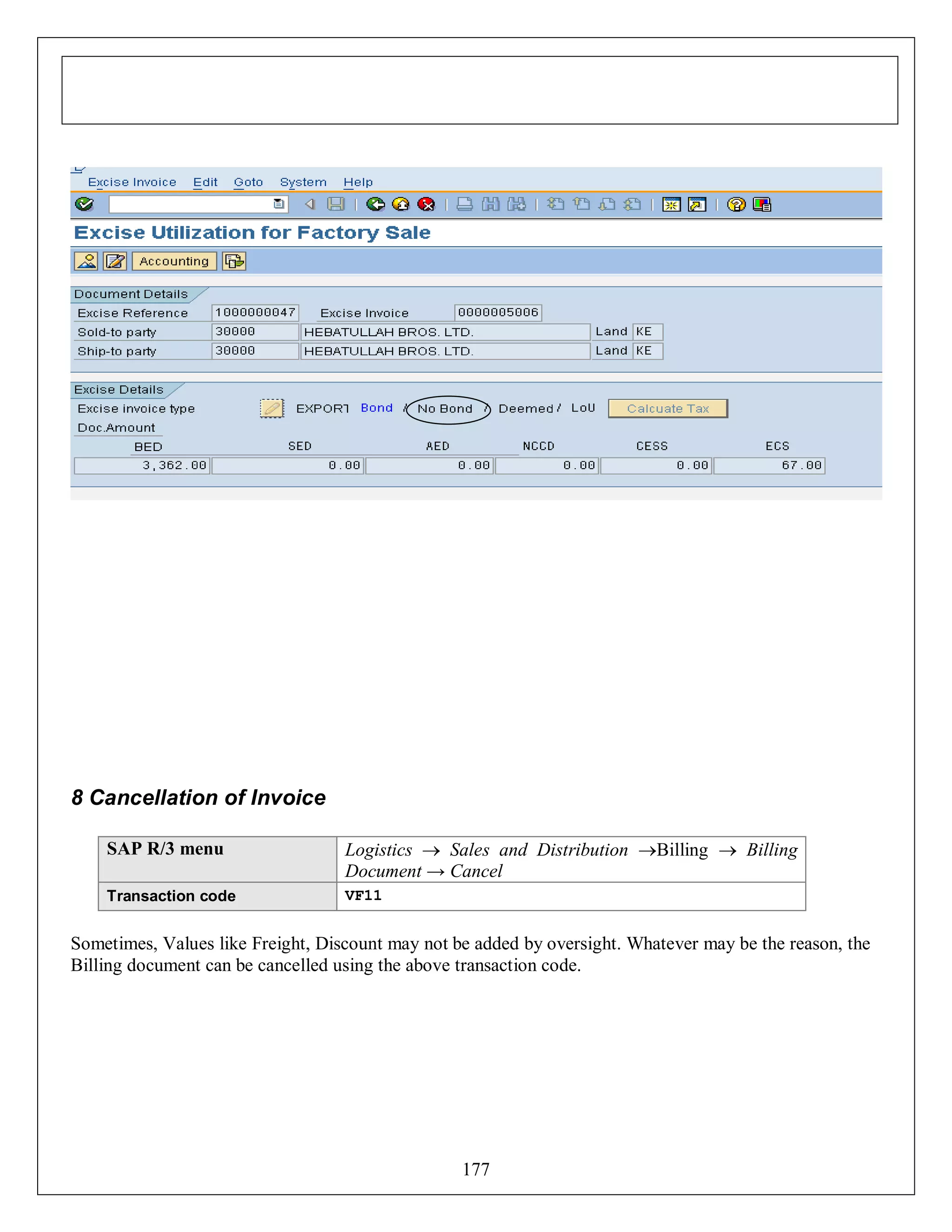Click the Create session toolbar icon

coord(671,204)
